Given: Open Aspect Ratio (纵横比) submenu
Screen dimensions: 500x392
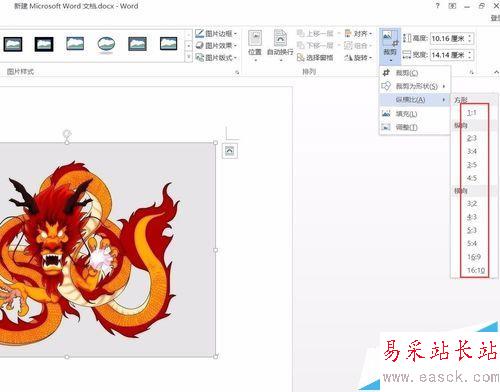Looking at the screenshot, I should (x=415, y=100).
